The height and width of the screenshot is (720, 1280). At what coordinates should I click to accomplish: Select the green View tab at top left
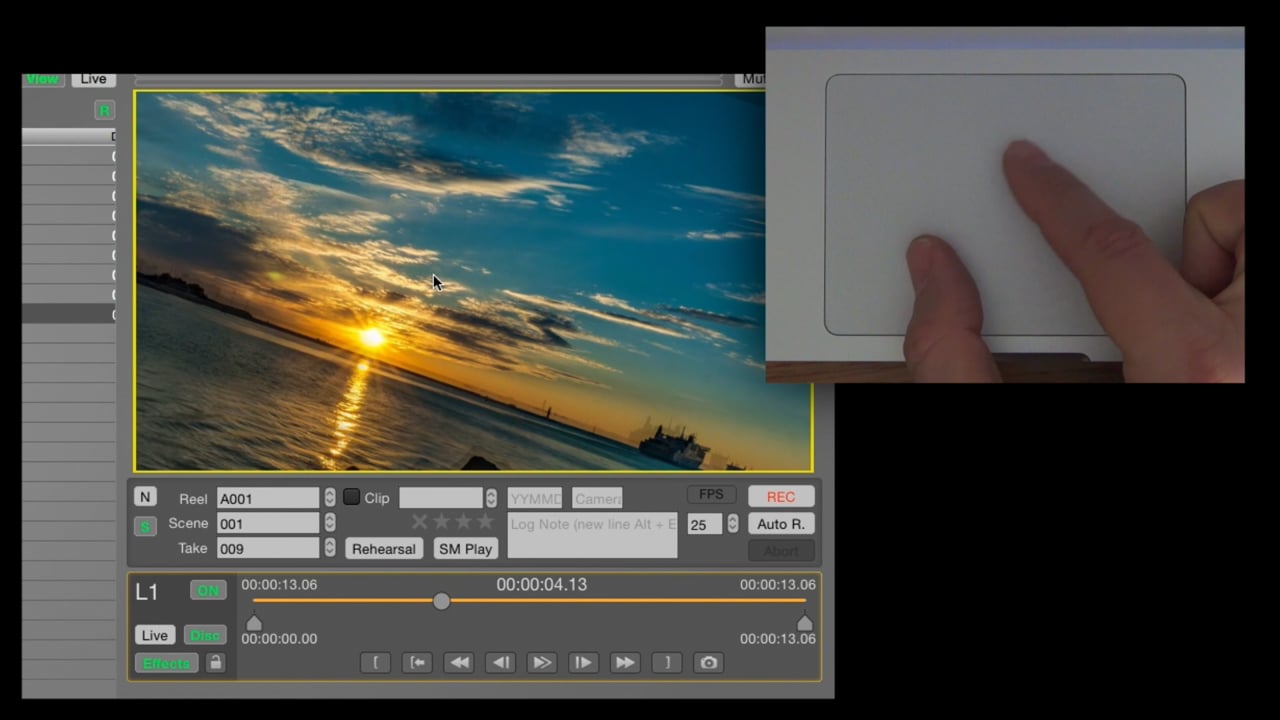coord(43,79)
